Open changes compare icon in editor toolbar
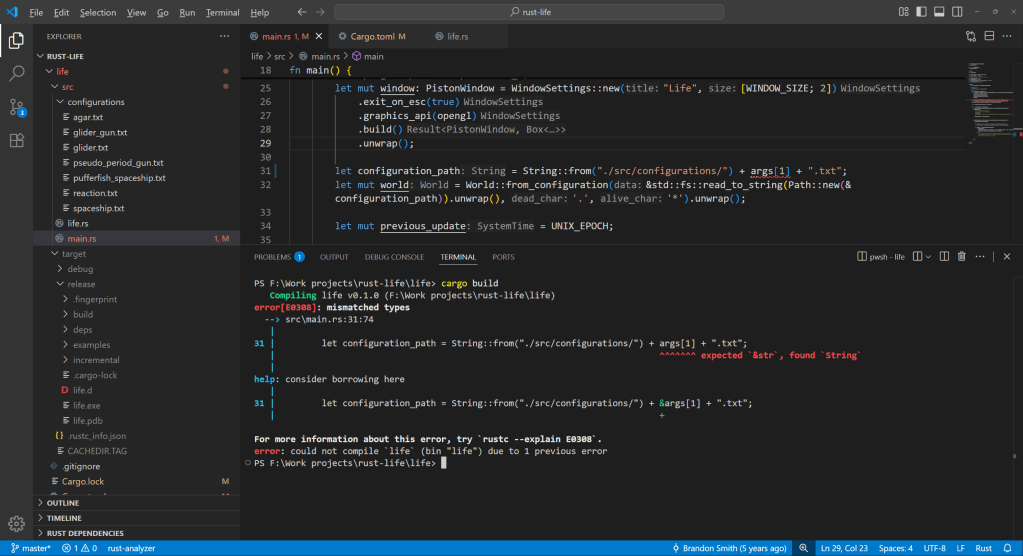The height and width of the screenshot is (556, 1023). (971, 37)
